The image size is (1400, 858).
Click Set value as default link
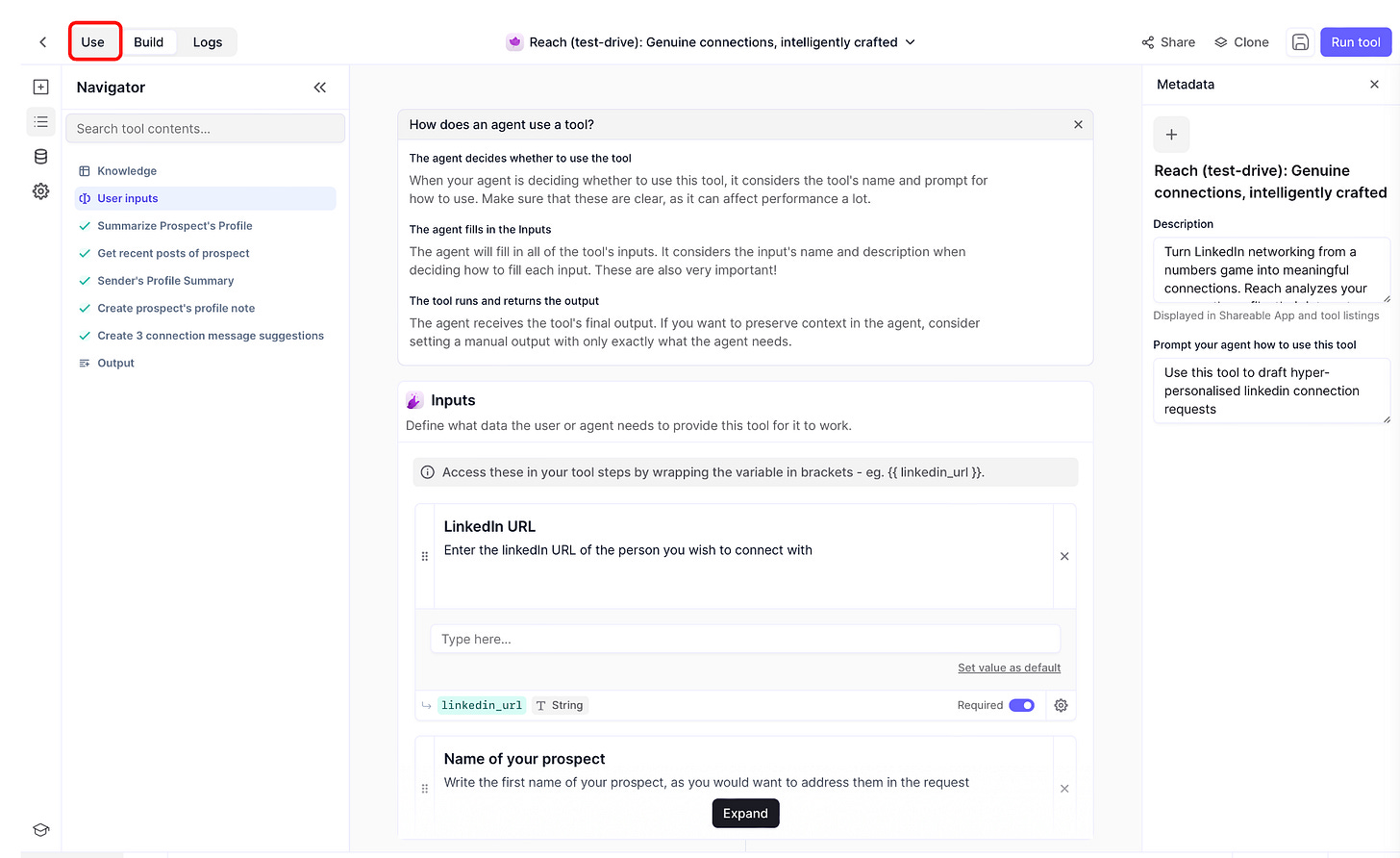coord(1009,668)
